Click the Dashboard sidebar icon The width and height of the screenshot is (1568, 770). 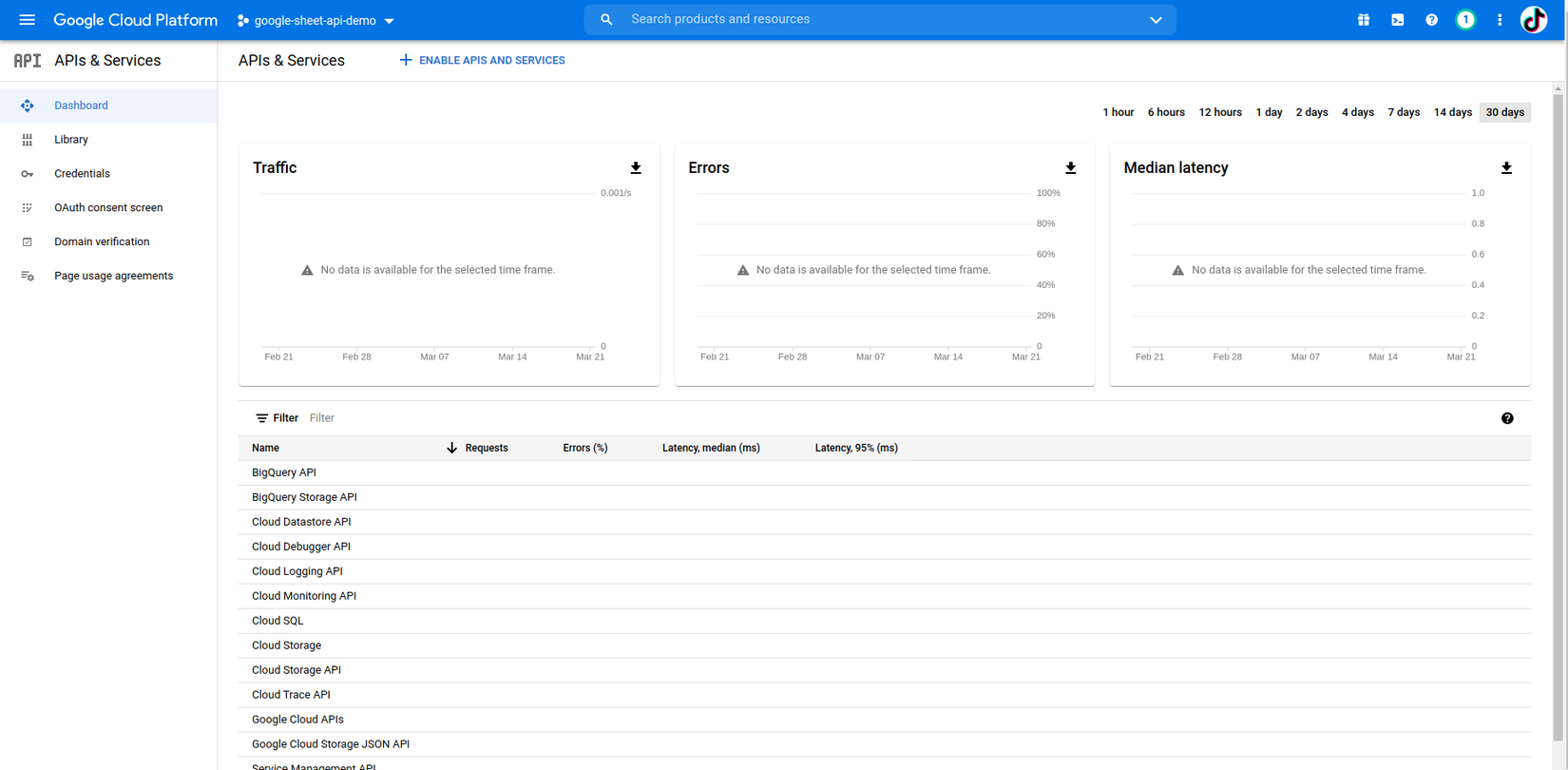pos(28,106)
